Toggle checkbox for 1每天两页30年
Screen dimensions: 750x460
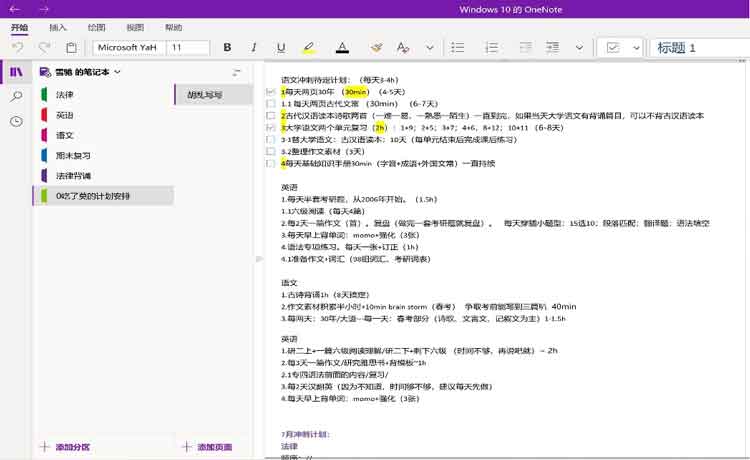pyautogui.click(x=271, y=91)
